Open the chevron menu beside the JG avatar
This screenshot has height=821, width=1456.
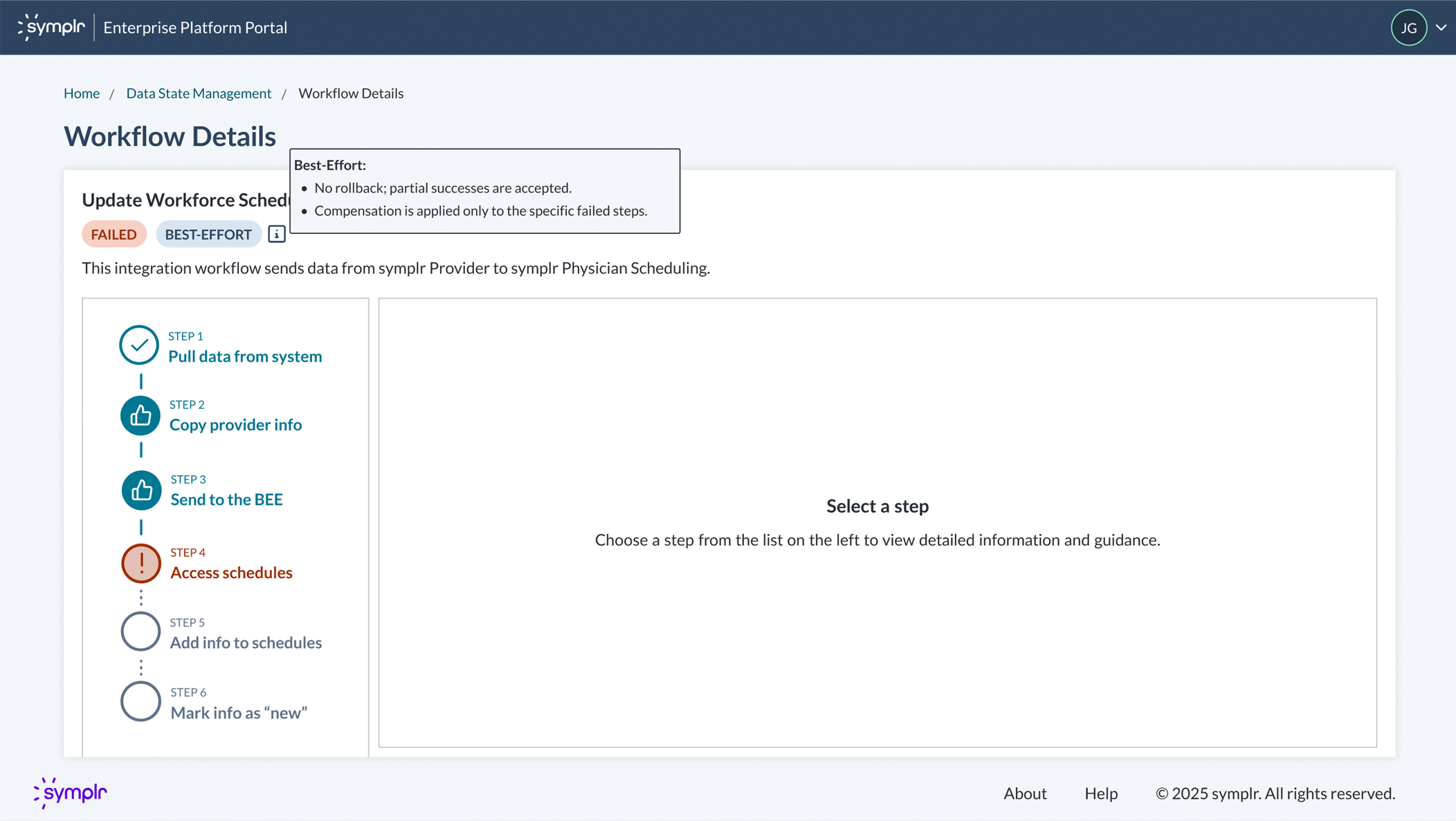click(1441, 28)
